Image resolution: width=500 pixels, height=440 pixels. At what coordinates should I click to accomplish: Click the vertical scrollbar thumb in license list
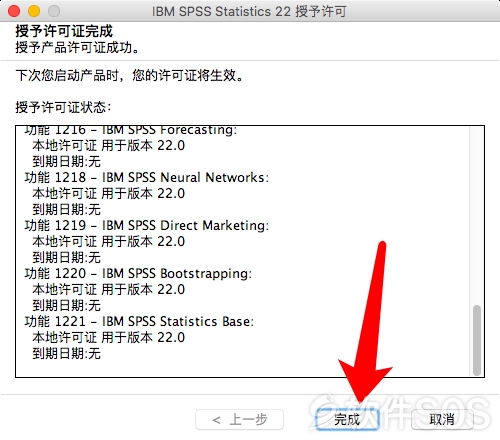(x=477, y=340)
